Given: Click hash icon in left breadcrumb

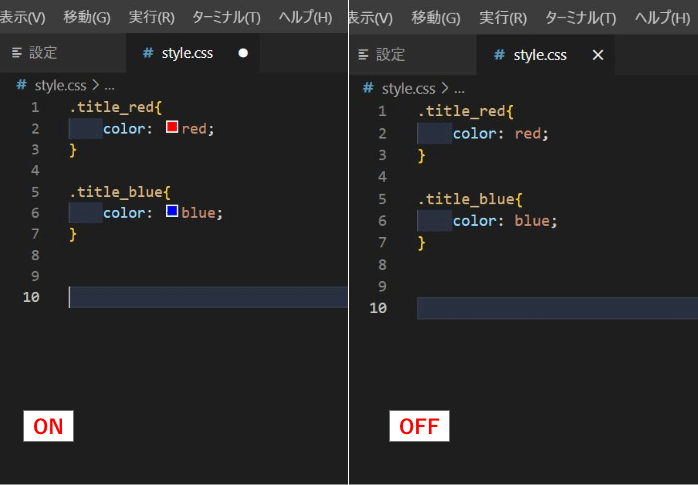Looking at the screenshot, I should pyautogui.click(x=22, y=86).
